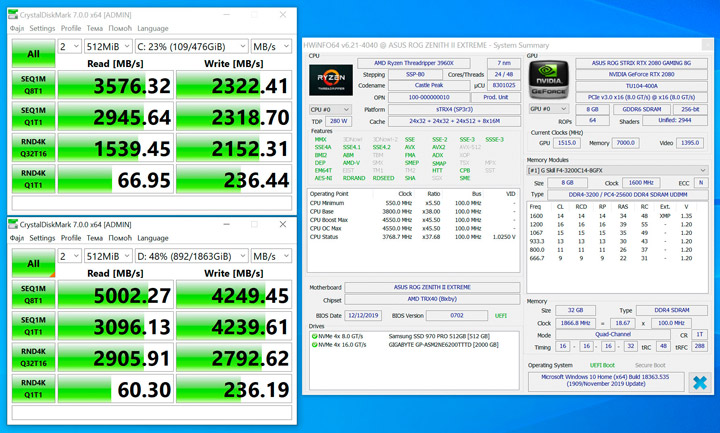
Task: Click the 4249.45 write result
Action: (234, 295)
